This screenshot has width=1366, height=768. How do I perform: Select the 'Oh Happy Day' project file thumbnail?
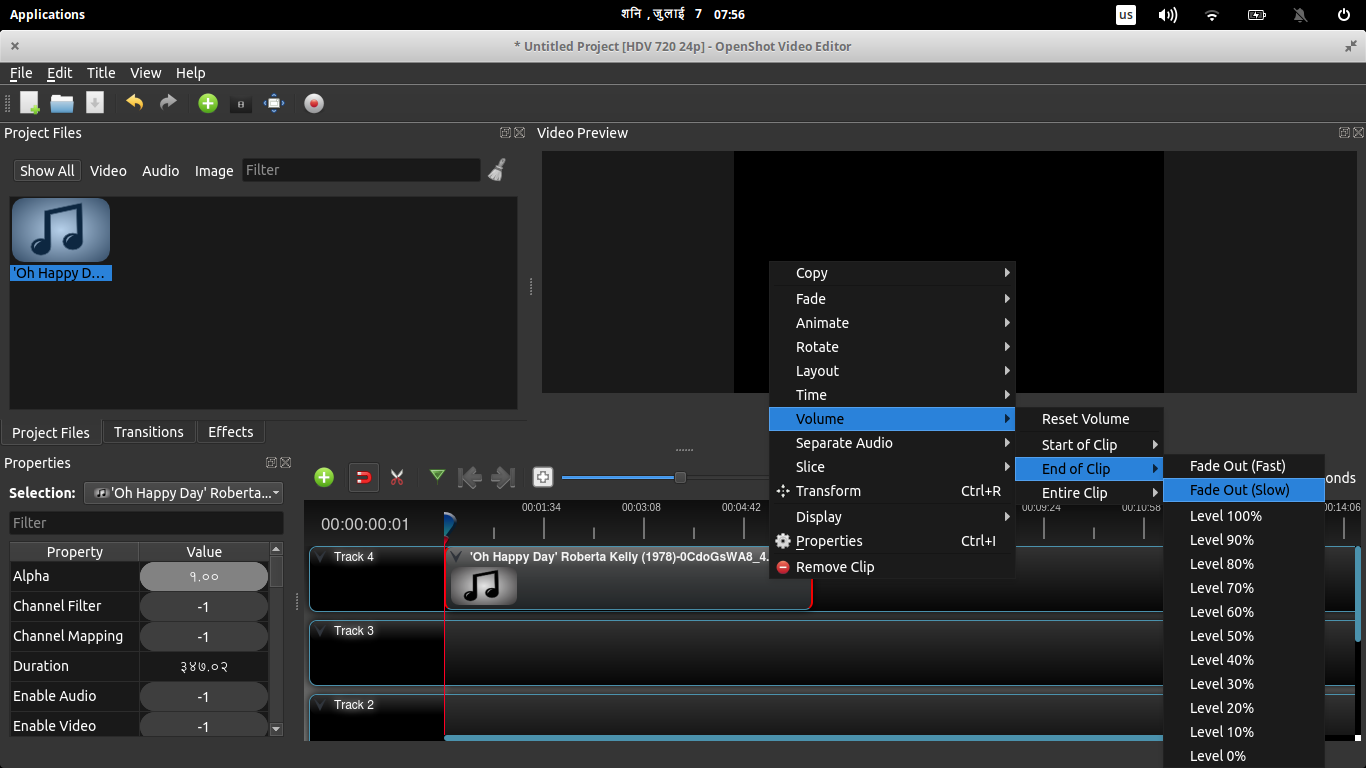(60, 230)
